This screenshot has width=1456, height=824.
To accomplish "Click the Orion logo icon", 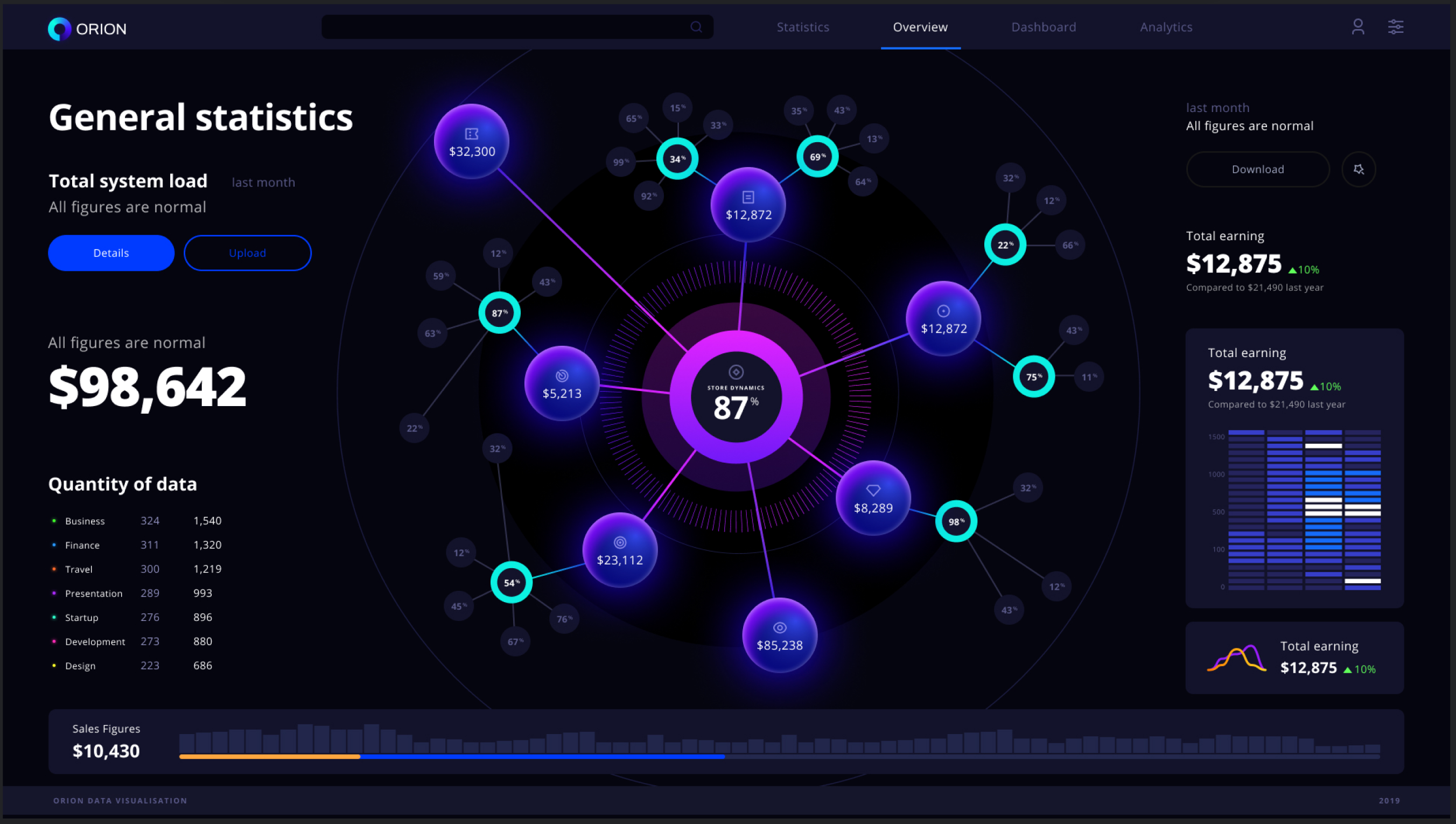I will point(59,29).
